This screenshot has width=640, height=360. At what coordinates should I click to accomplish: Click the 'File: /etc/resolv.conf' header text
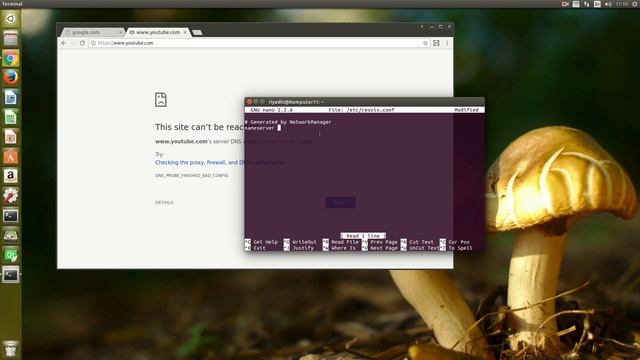point(361,110)
